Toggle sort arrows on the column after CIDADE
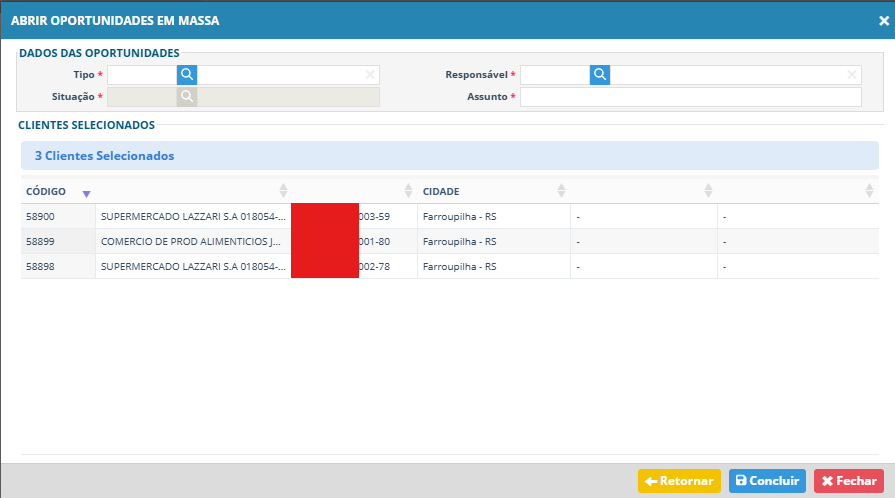 (x=708, y=191)
